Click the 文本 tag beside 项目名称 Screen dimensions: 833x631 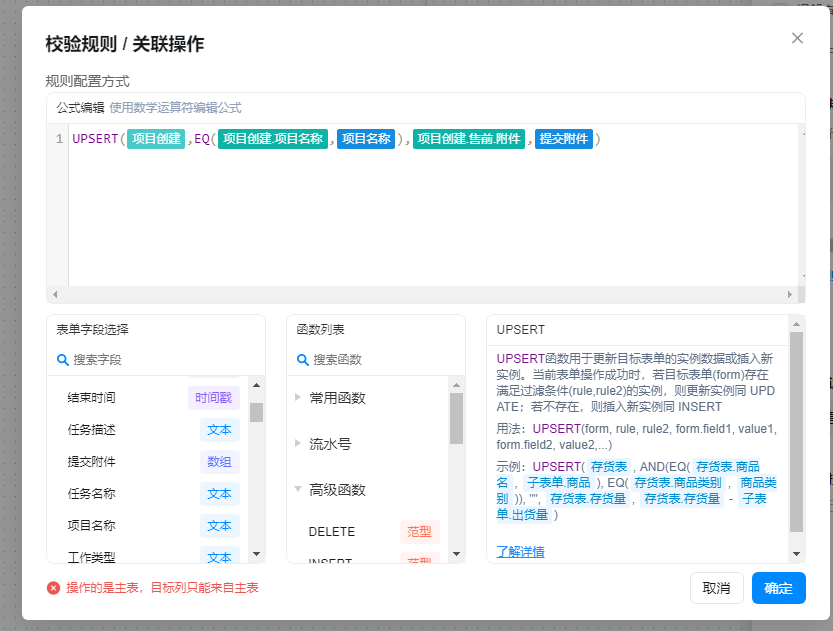[x=219, y=525]
